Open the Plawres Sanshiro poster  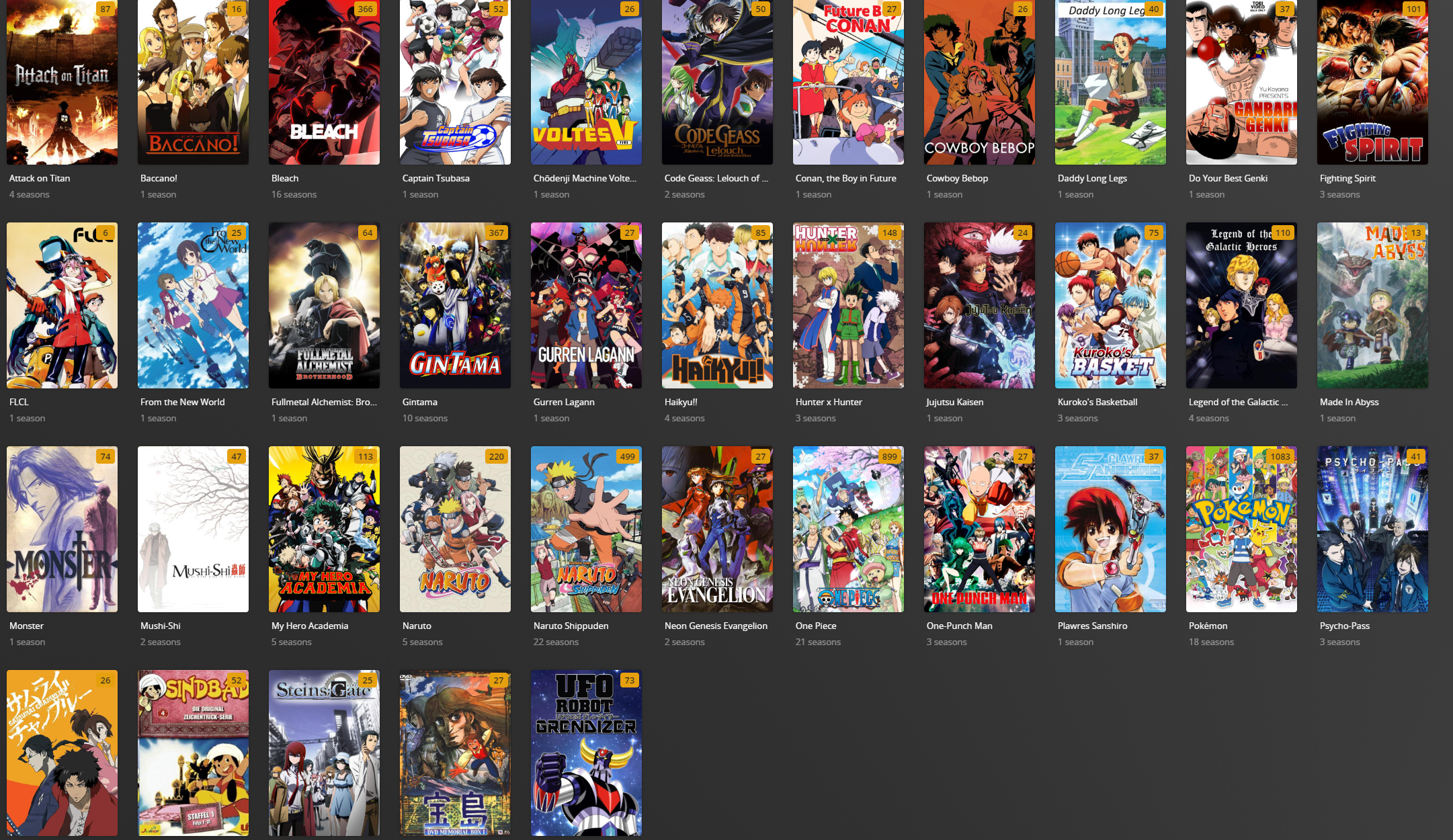[x=1110, y=529]
